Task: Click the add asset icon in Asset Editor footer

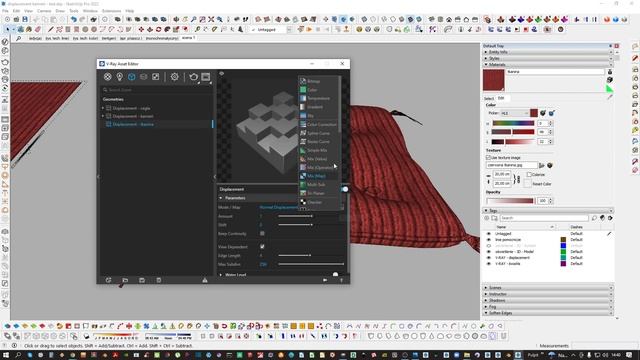Action: click(108, 280)
